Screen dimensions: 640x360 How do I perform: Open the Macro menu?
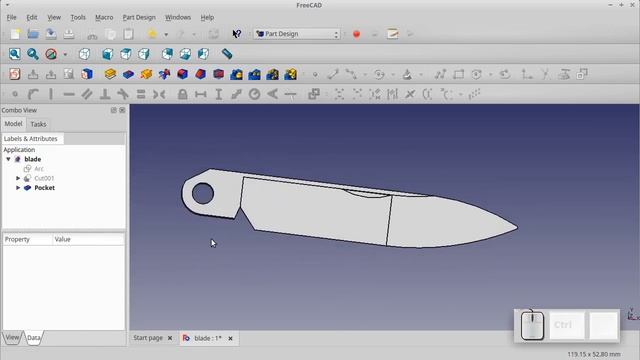click(104, 18)
